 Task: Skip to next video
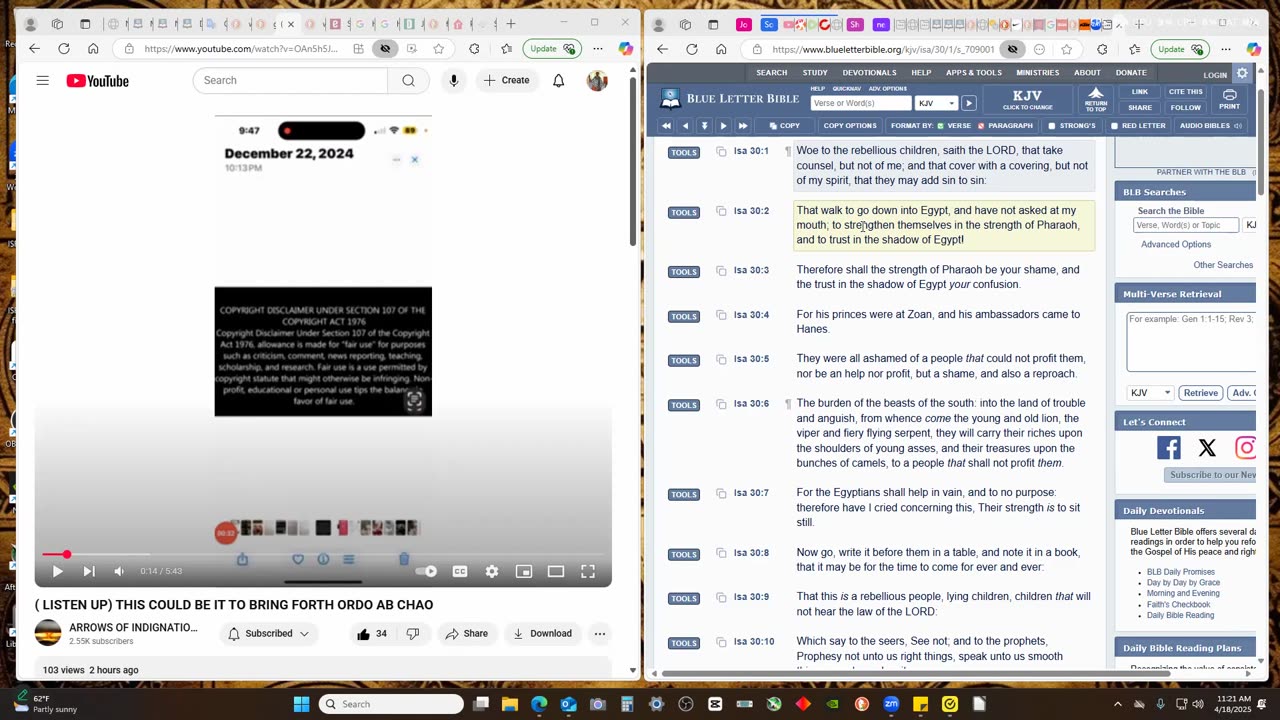[x=88, y=571]
